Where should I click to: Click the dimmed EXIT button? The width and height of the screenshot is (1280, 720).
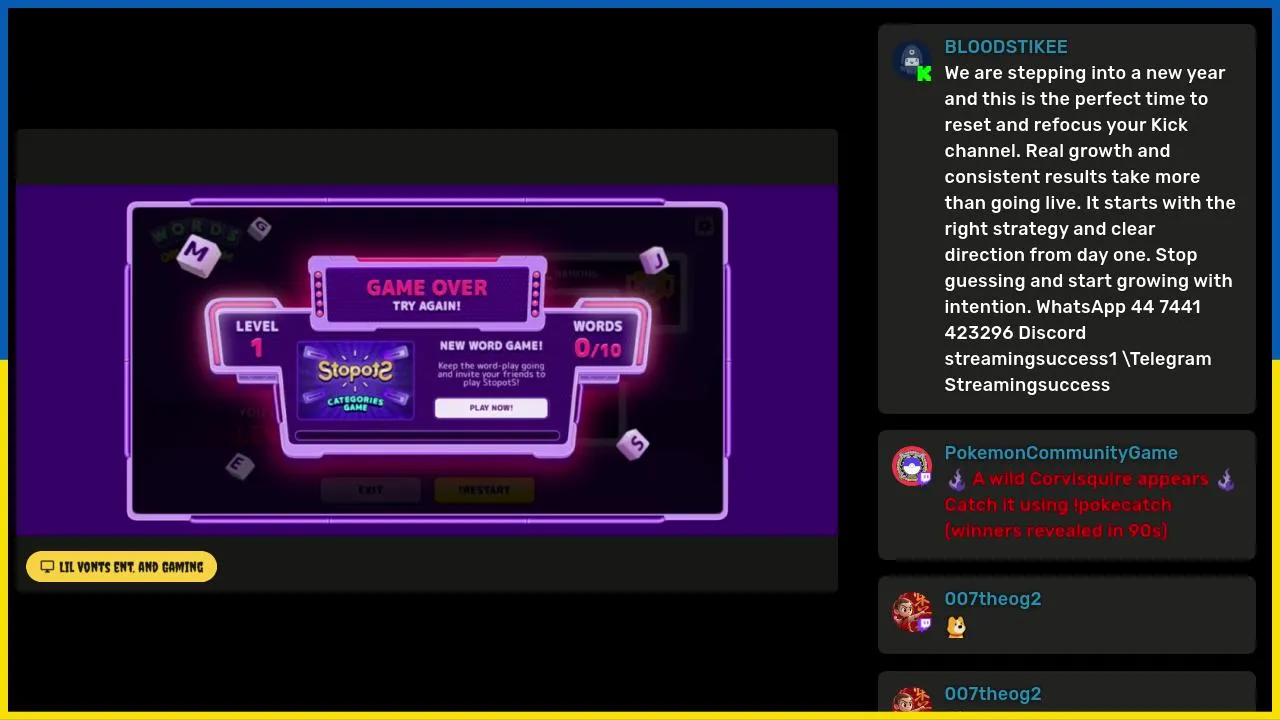pos(371,490)
